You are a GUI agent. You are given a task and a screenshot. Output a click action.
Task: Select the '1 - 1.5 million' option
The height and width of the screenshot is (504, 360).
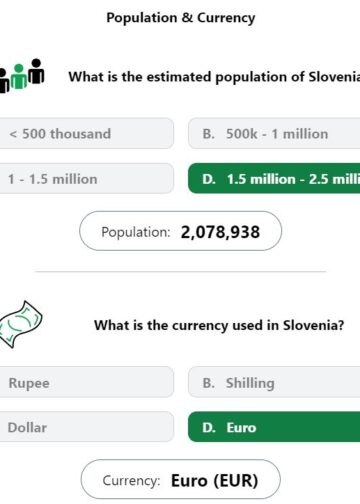click(x=86, y=178)
